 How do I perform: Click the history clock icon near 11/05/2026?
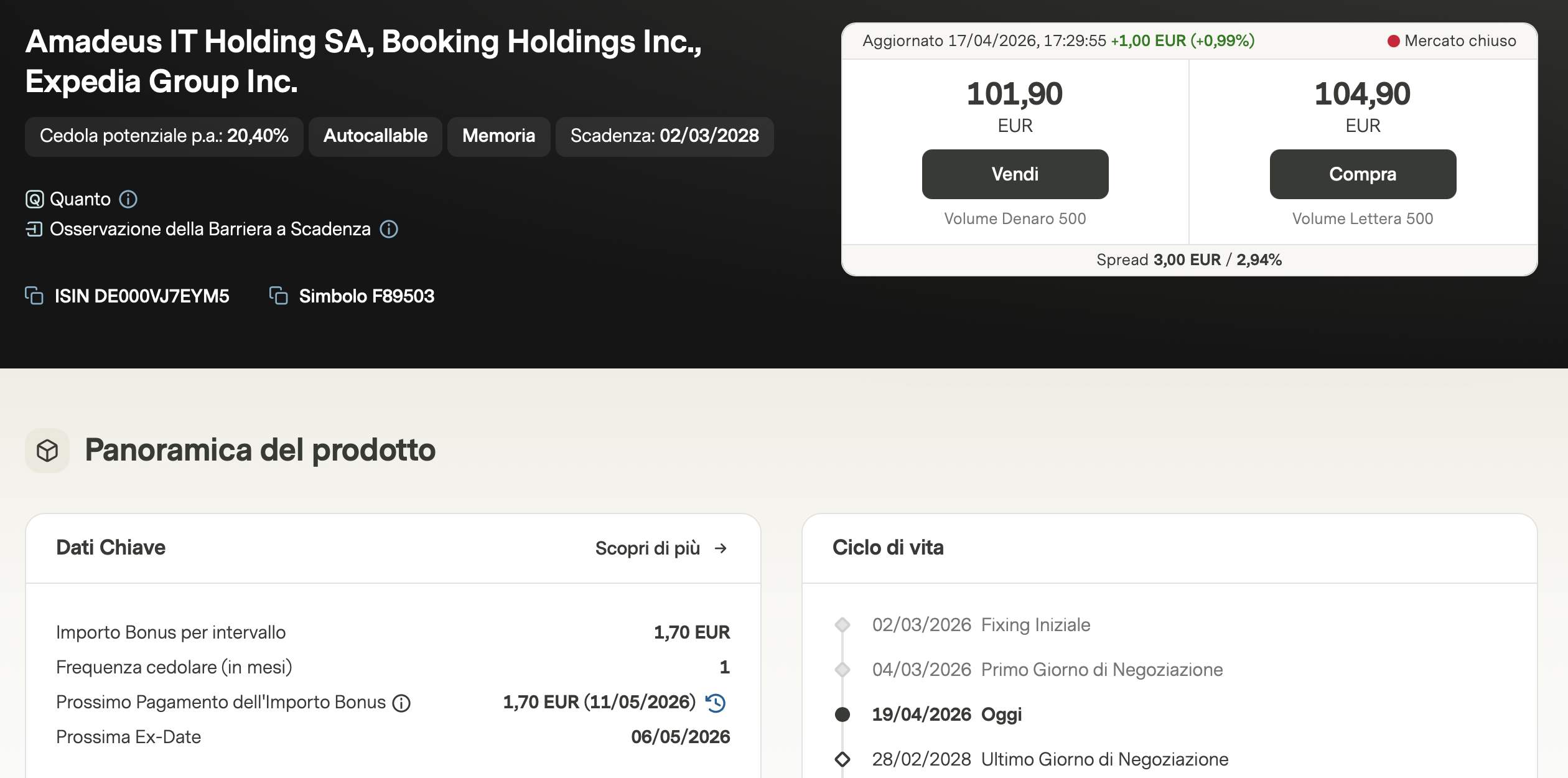click(x=716, y=703)
